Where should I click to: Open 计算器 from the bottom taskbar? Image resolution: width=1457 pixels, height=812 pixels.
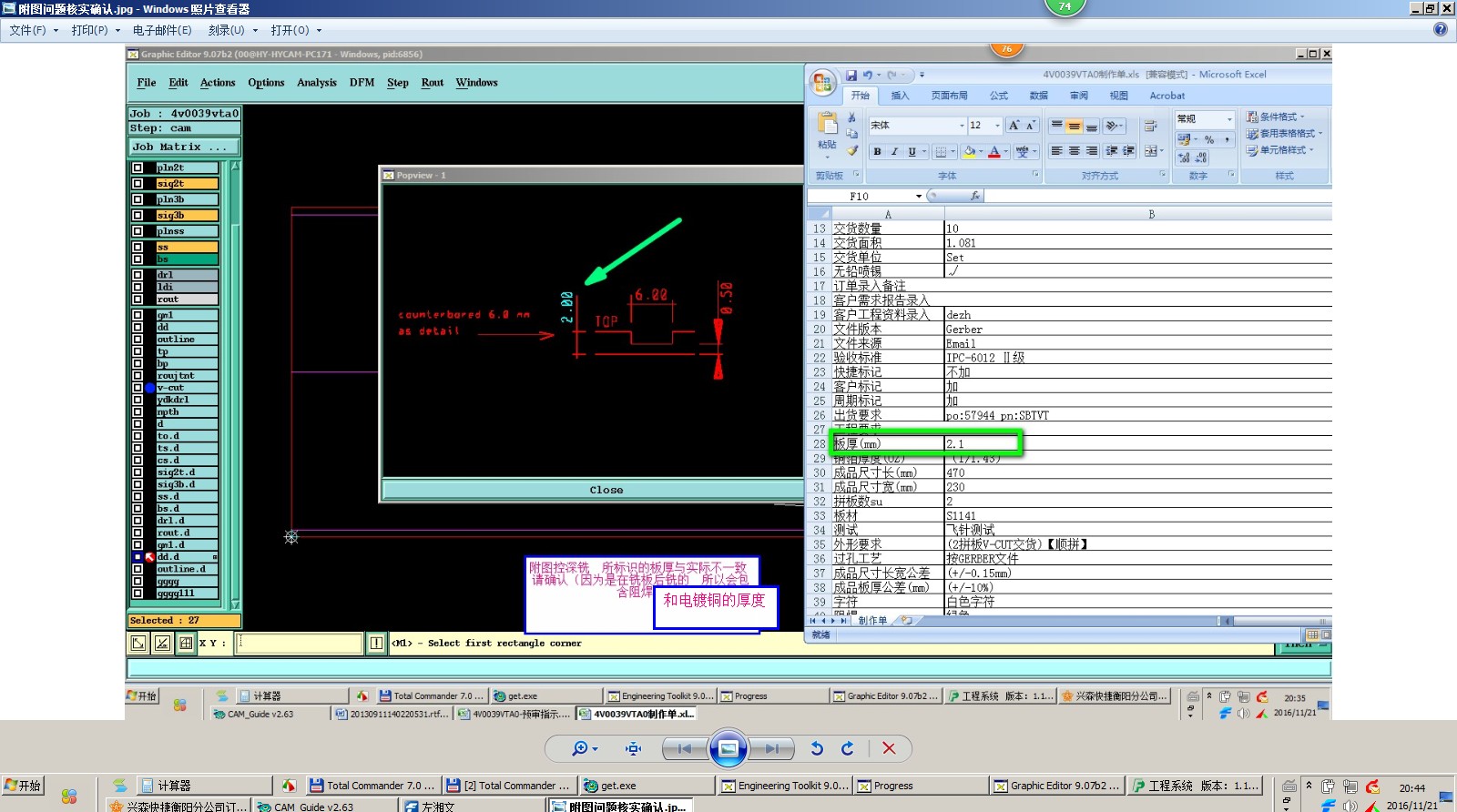click(204, 786)
